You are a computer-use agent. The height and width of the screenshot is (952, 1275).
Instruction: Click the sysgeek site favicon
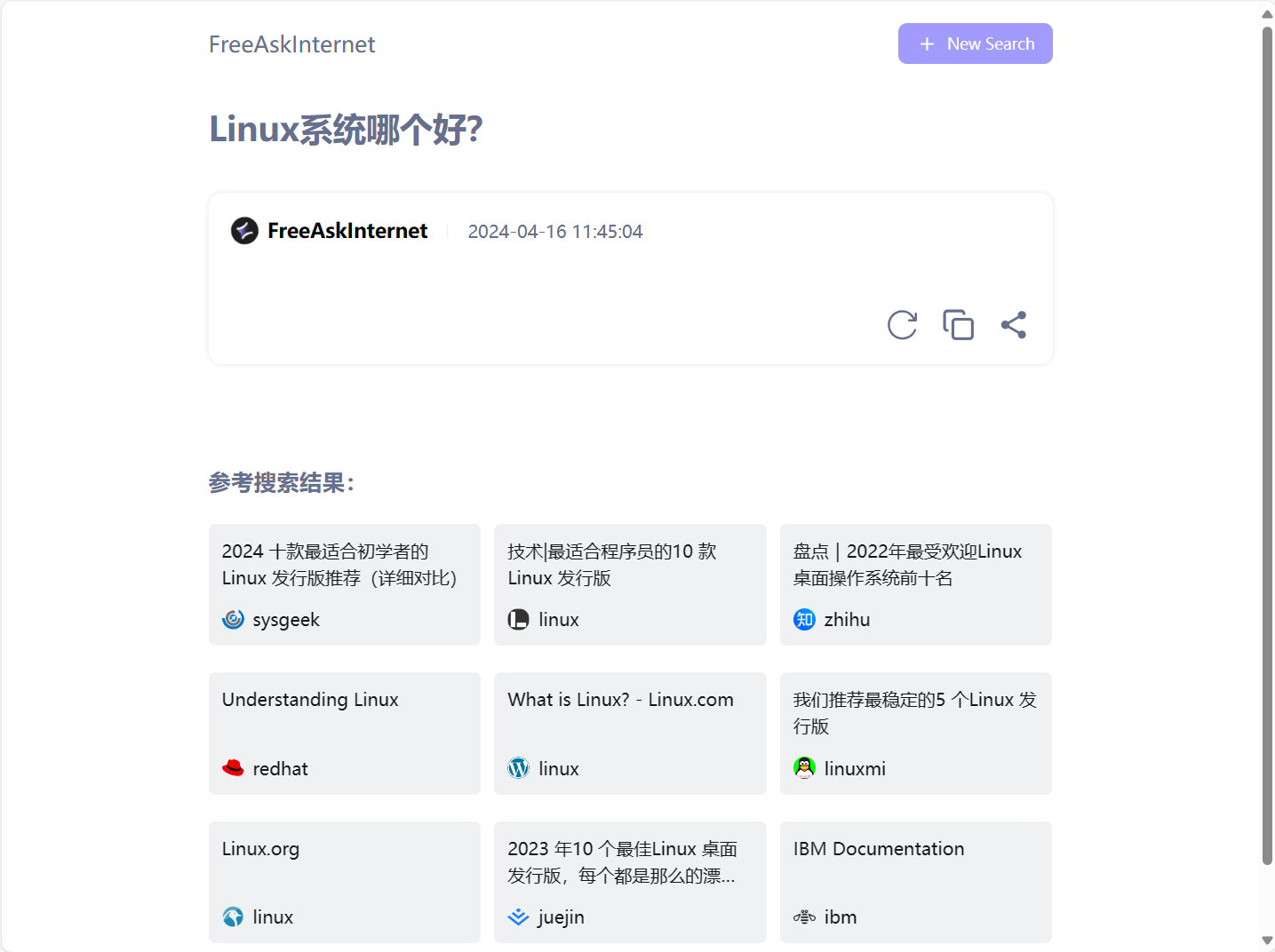point(233,620)
